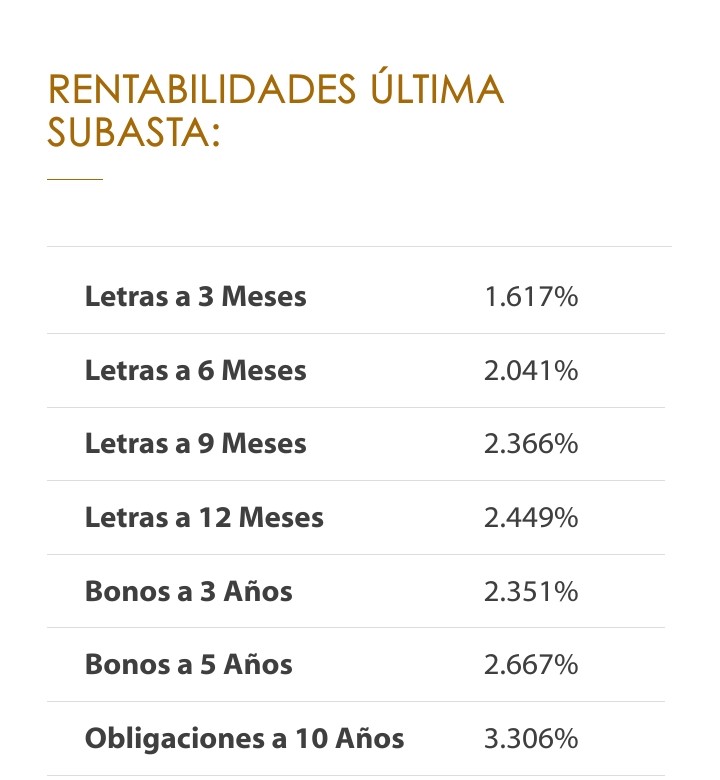
Task: Click the Rentabilidades Última Subasta heading
Action: (x=276, y=109)
